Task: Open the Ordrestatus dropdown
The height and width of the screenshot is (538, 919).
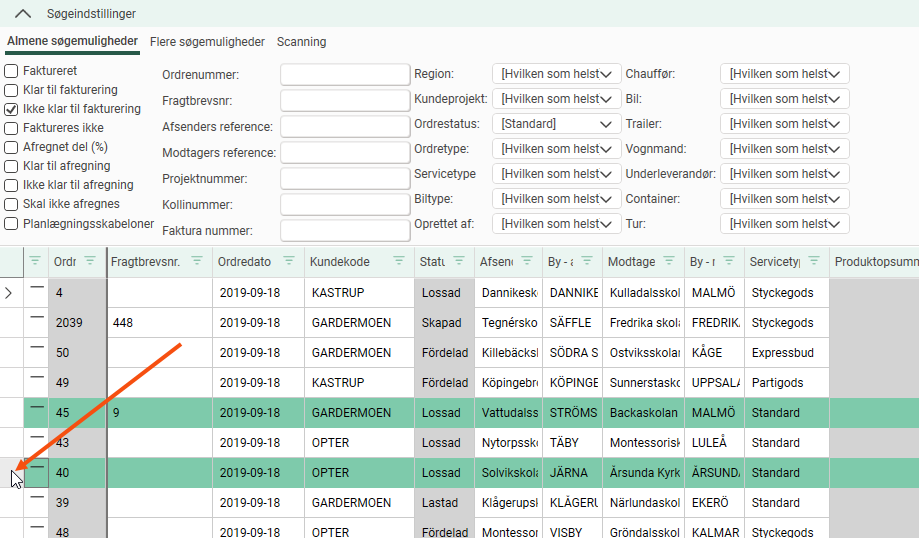Action: point(557,124)
